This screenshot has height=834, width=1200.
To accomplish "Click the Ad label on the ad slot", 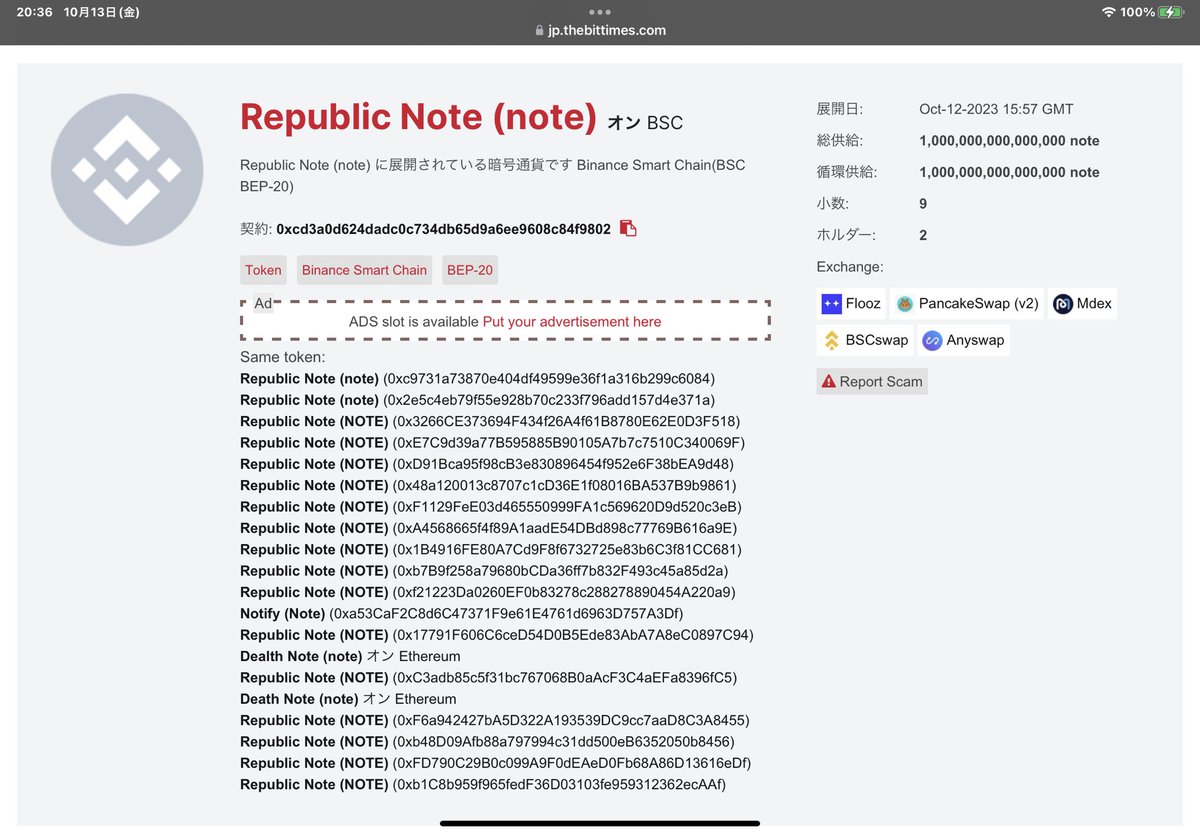I will pyautogui.click(x=263, y=303).
